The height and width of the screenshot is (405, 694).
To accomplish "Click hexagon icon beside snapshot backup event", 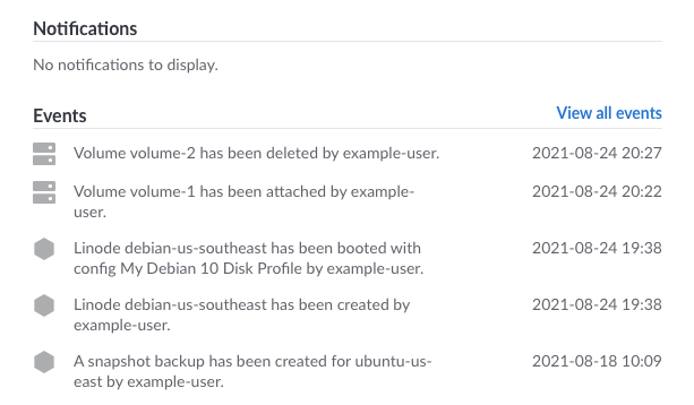I will coord(44,362).
